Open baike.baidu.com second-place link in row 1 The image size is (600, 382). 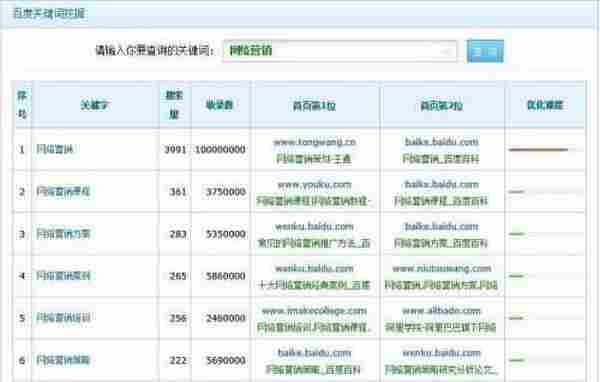coord(442,142)
